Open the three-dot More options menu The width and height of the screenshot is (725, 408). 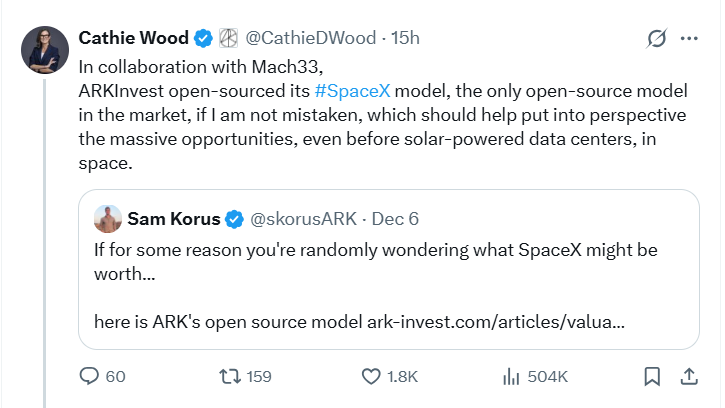point(689,38)
